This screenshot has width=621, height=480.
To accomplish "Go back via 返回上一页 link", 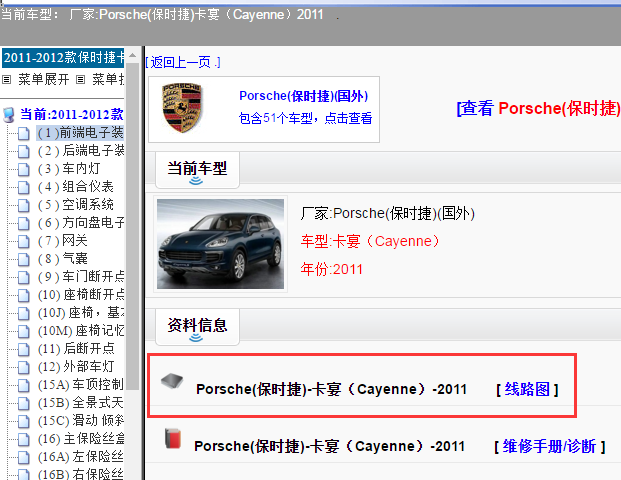I will click(183, 62).
